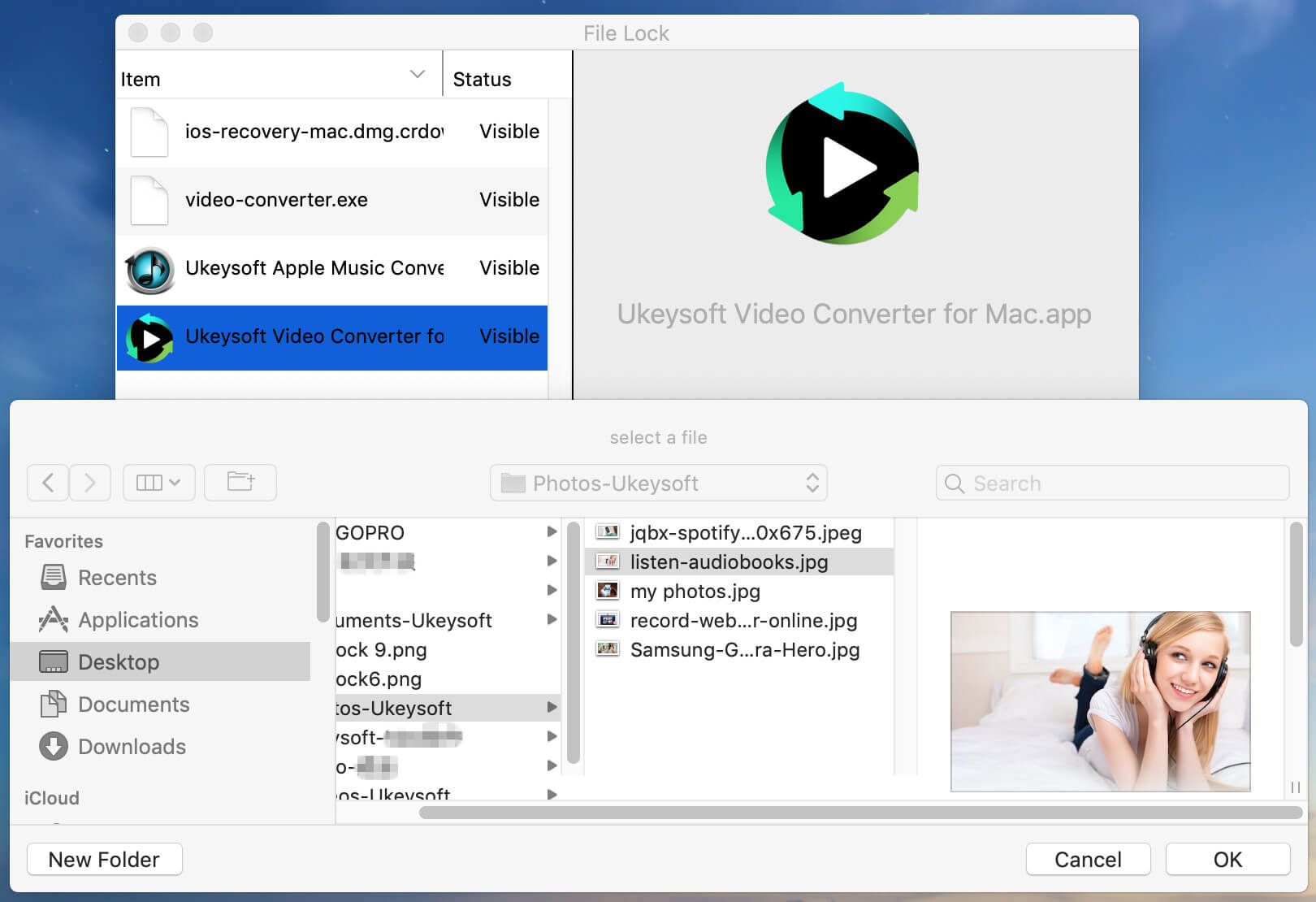Click Visible status of video-converter.exe
Image resolution: width=1316 pixels, height=902 pixels.
pyautogui.click(x=509, y=200)
